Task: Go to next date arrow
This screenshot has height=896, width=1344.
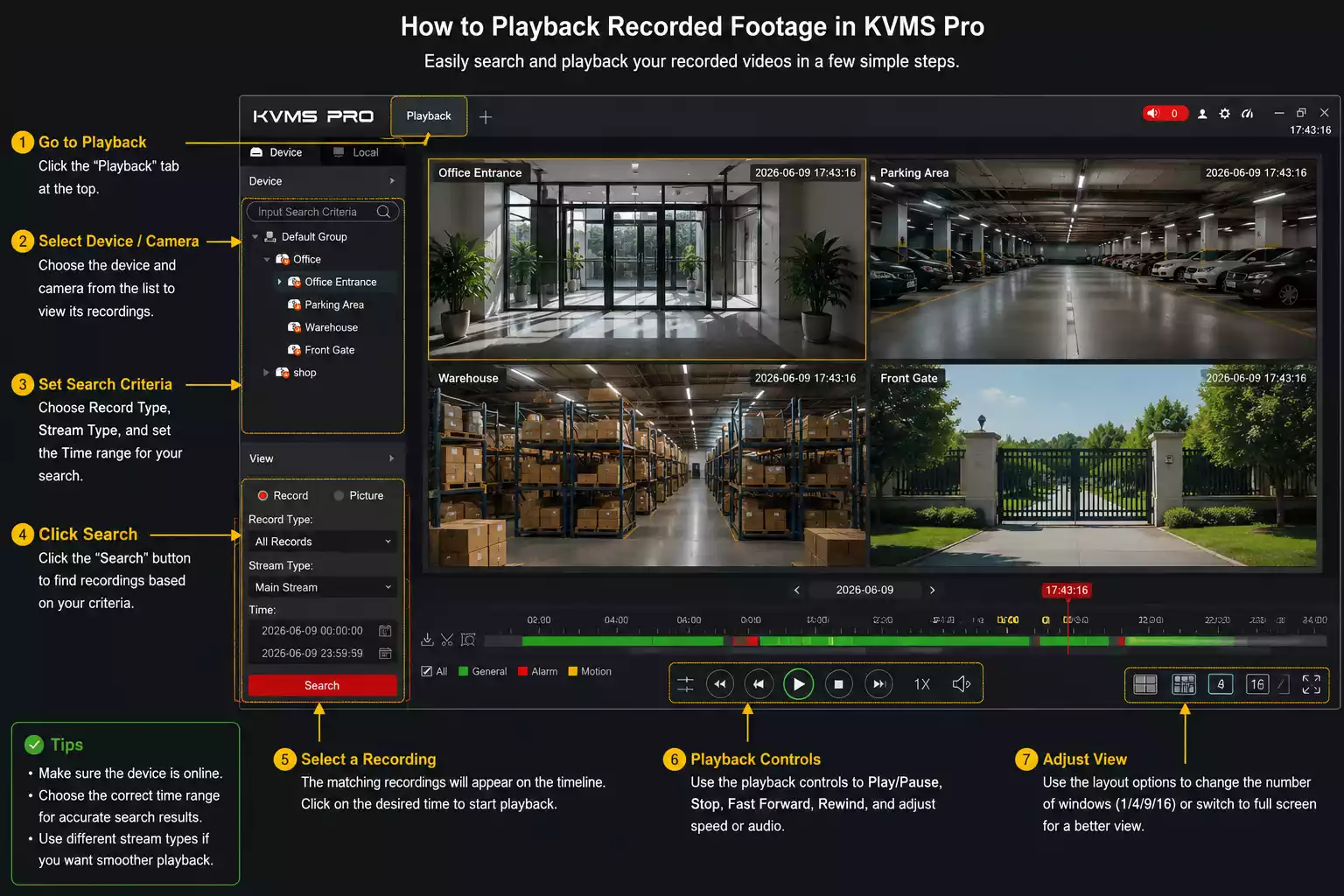Action: 933,590
